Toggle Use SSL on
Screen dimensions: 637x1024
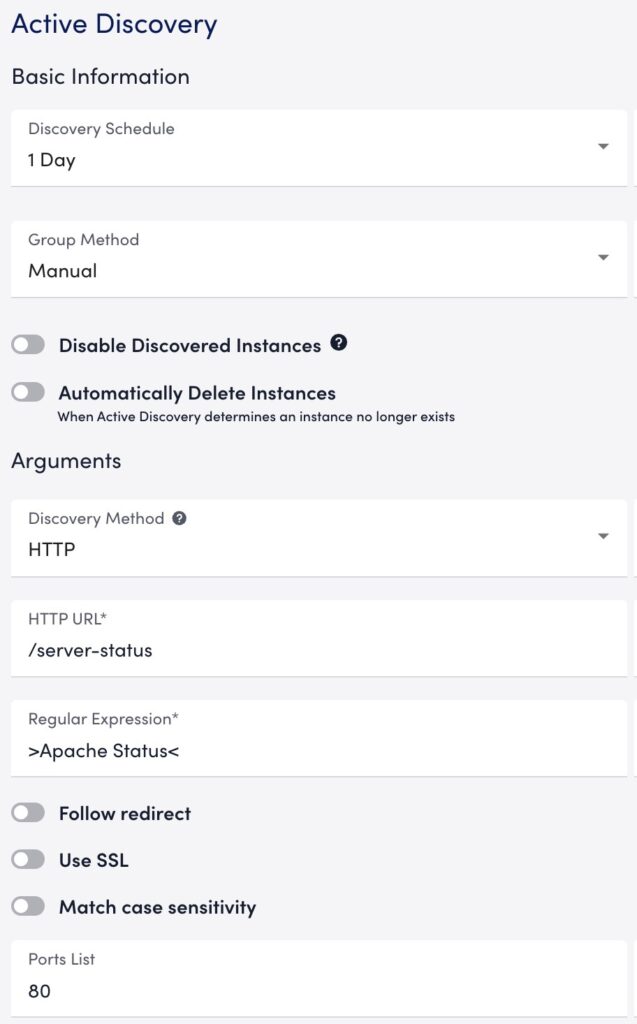click(28, 858)
